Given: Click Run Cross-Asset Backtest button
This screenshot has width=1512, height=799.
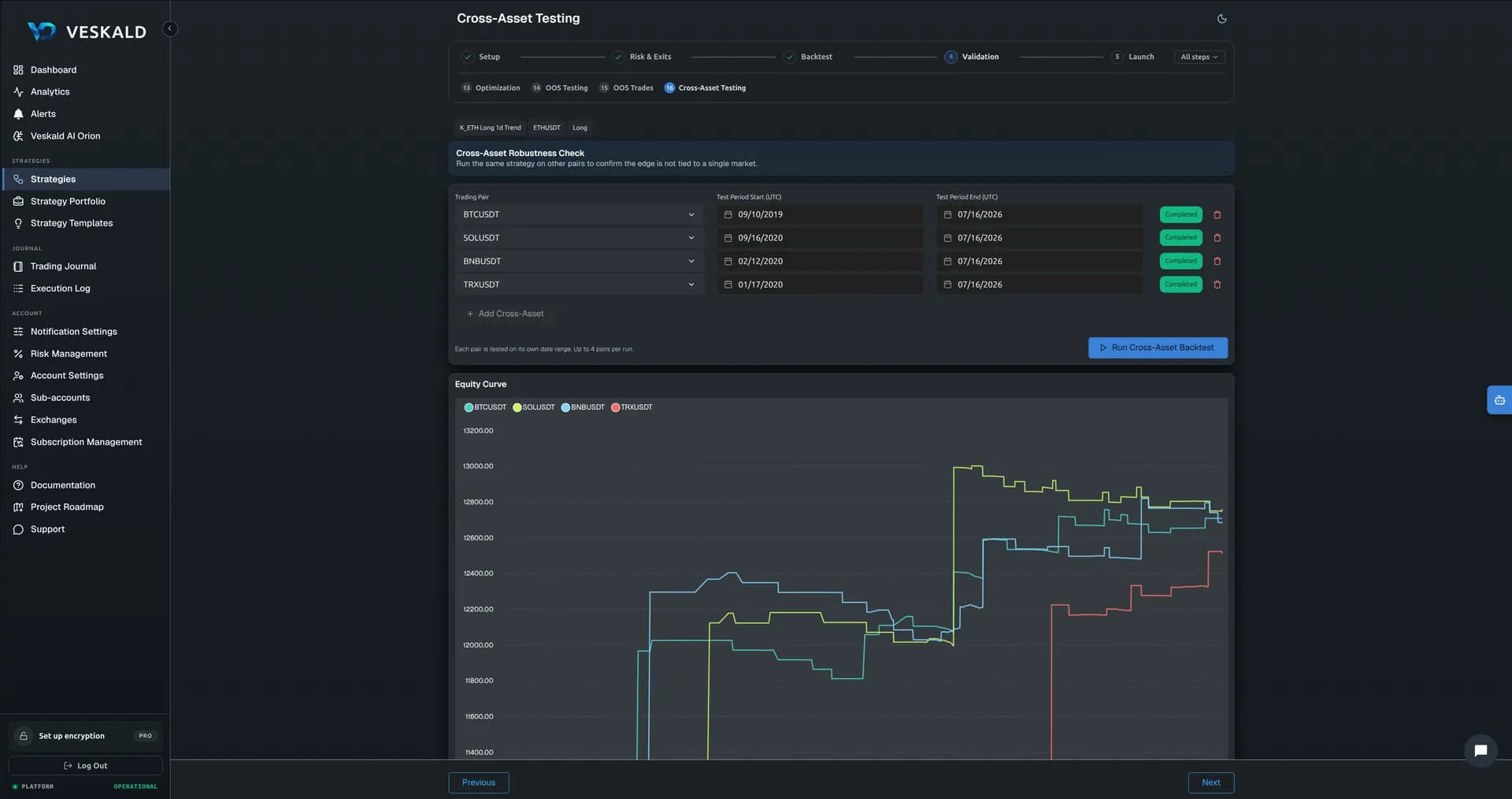Looking at the screenshot, I should pos(1158,348).
